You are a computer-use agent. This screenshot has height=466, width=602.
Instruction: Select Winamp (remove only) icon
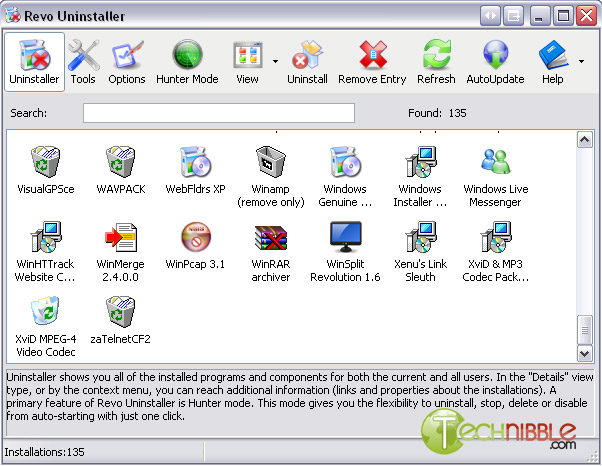(271, 161)
